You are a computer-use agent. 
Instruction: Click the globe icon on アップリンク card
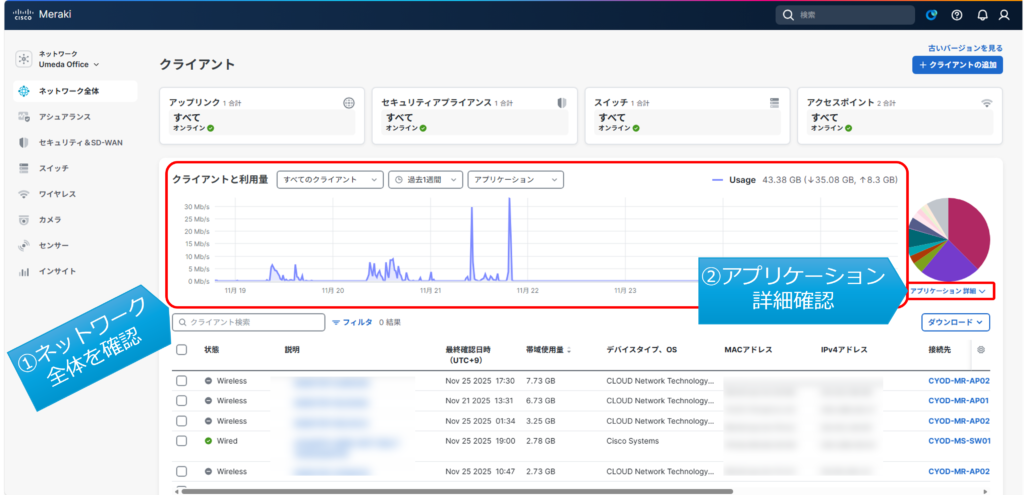click(349, 103)
